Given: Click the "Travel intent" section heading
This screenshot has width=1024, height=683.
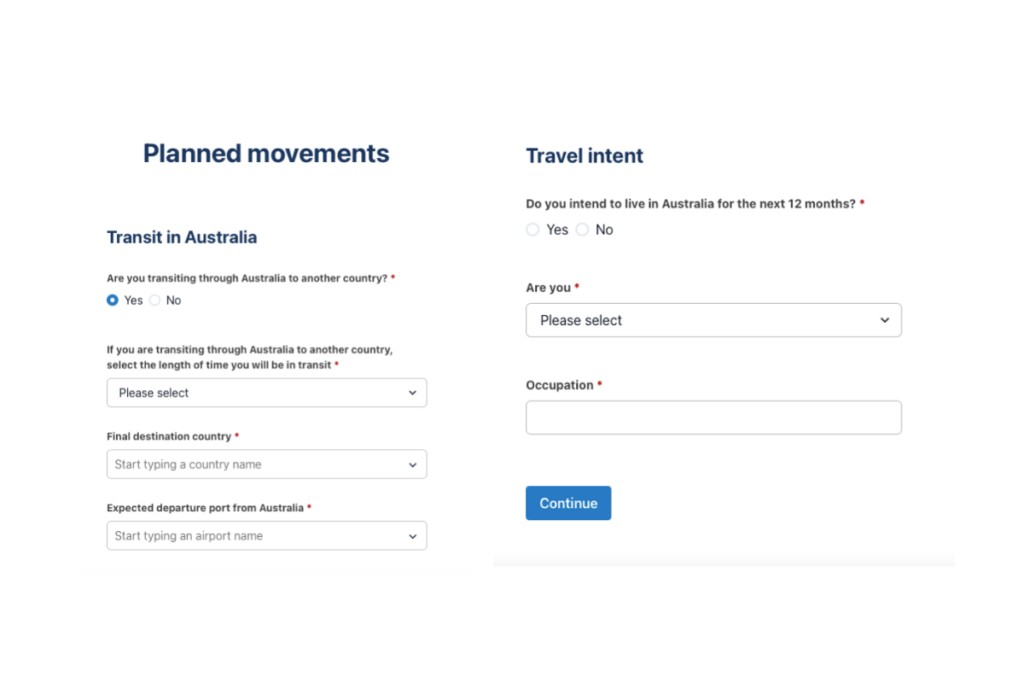Looking at the screenshot, I should [x=585, y=156].
